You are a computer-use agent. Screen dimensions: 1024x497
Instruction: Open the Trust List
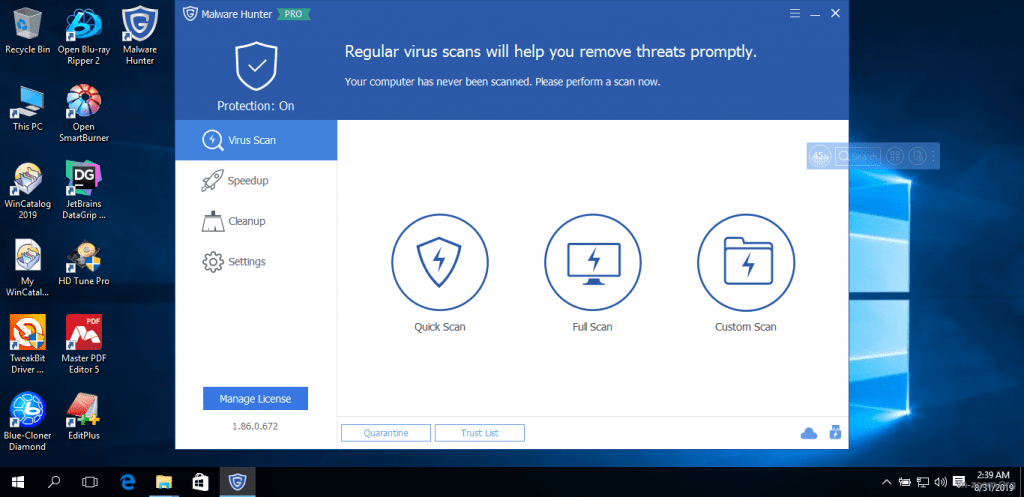(479, 433)
